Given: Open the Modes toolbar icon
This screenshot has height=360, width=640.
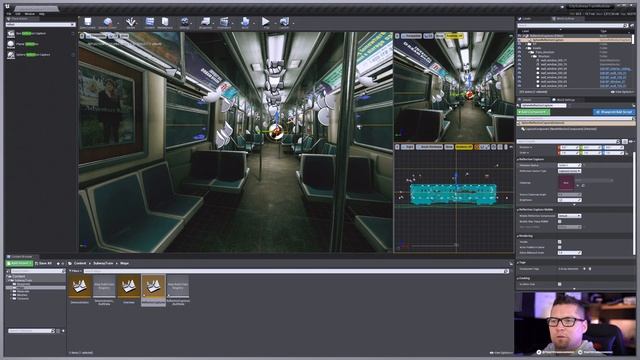Looking at the screenshot, I should point(131,23).
